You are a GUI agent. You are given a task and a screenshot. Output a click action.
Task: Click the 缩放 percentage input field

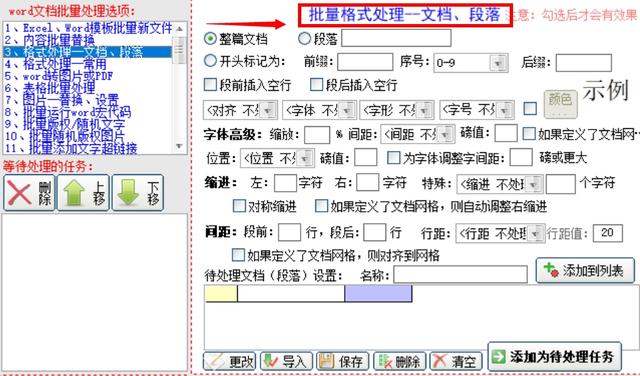[x=317, y=135]
